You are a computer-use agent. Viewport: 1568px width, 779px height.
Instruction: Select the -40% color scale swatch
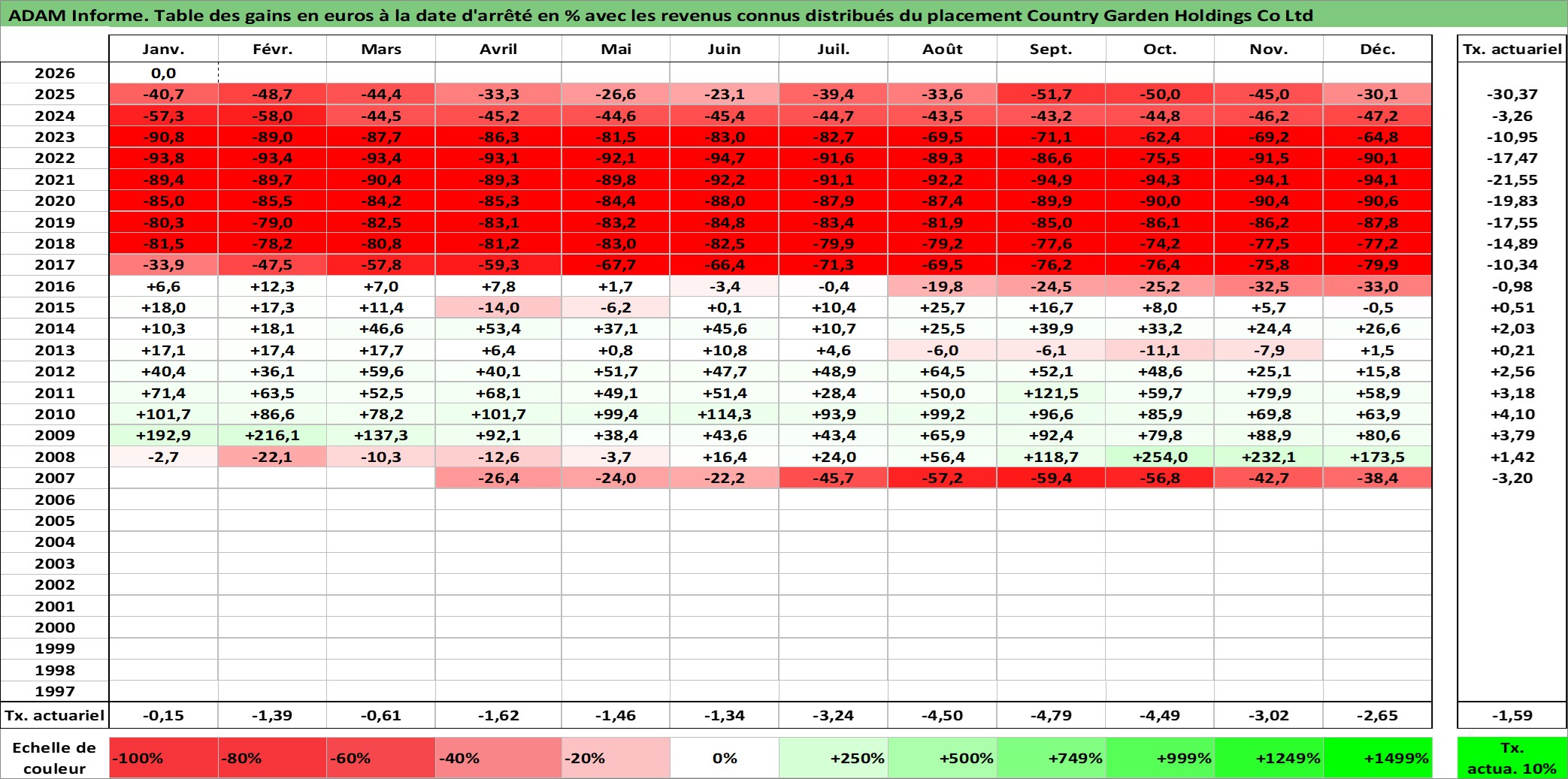(x=498, y=758)
